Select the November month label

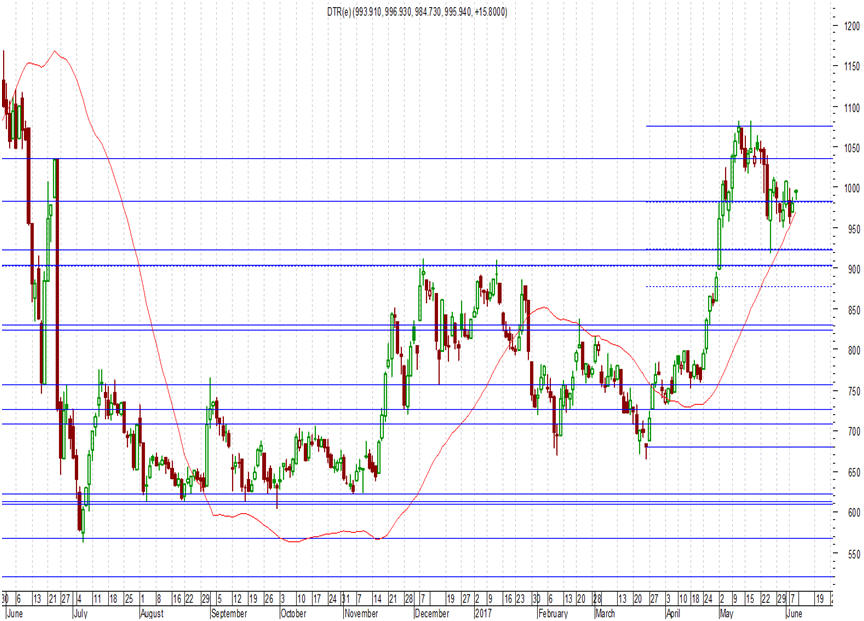(x=361, y=613)
